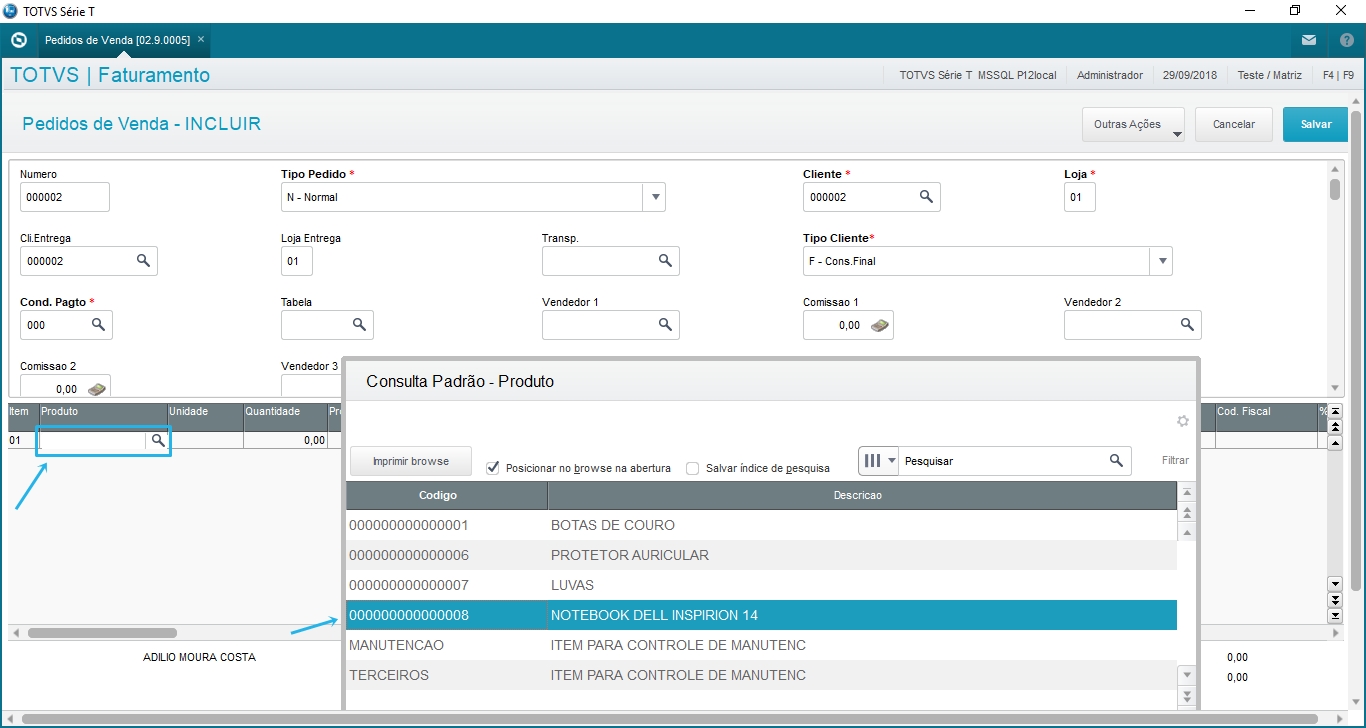Jump to last row in product browse
Image resolution: width=1366 pixels, height=728 pixels.
[1187, 696]
